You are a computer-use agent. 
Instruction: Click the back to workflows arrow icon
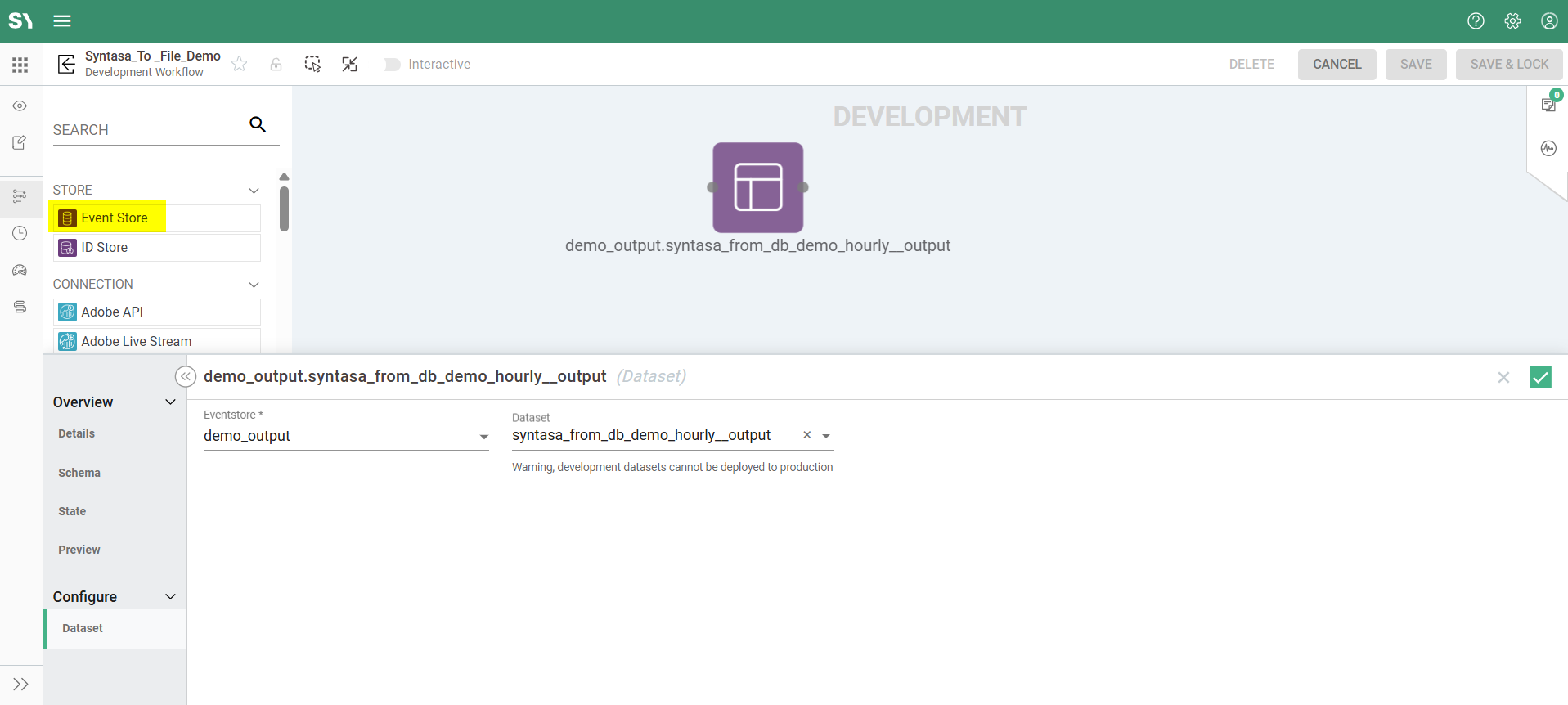66,64
